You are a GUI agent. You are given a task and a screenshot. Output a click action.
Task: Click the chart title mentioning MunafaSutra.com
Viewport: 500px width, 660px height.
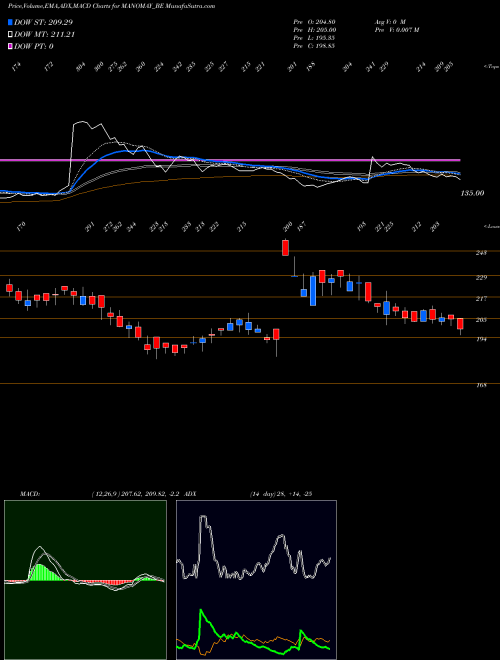pyautogui.click(x=112, y=6)
